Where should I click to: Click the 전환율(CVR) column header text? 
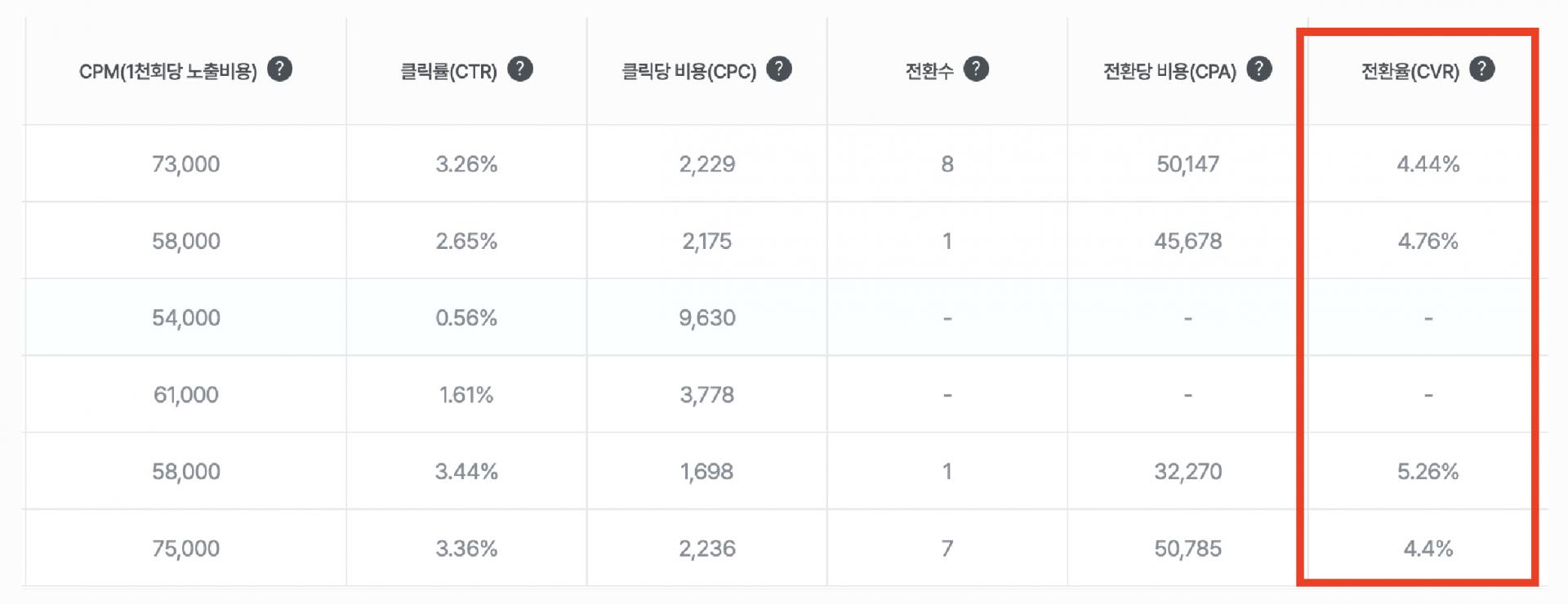tap(1410, 72)
